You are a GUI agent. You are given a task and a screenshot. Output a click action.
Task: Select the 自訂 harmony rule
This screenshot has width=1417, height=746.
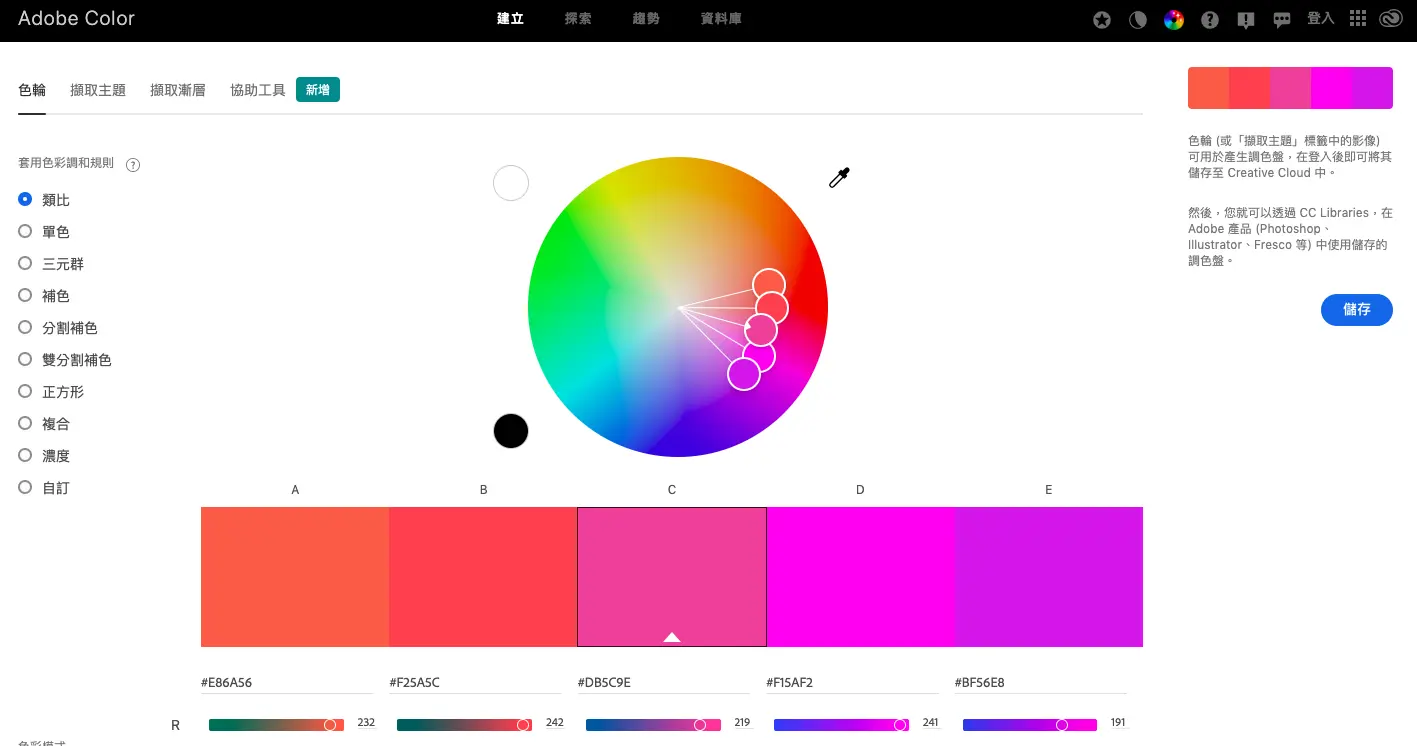coord(45,488)
